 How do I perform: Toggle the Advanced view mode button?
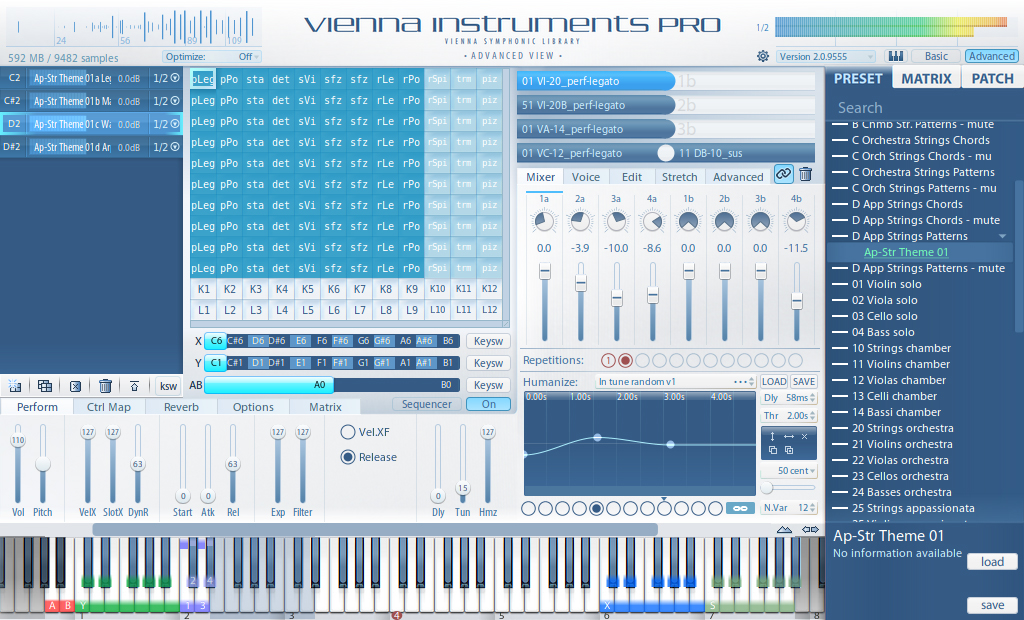(991, 56)
